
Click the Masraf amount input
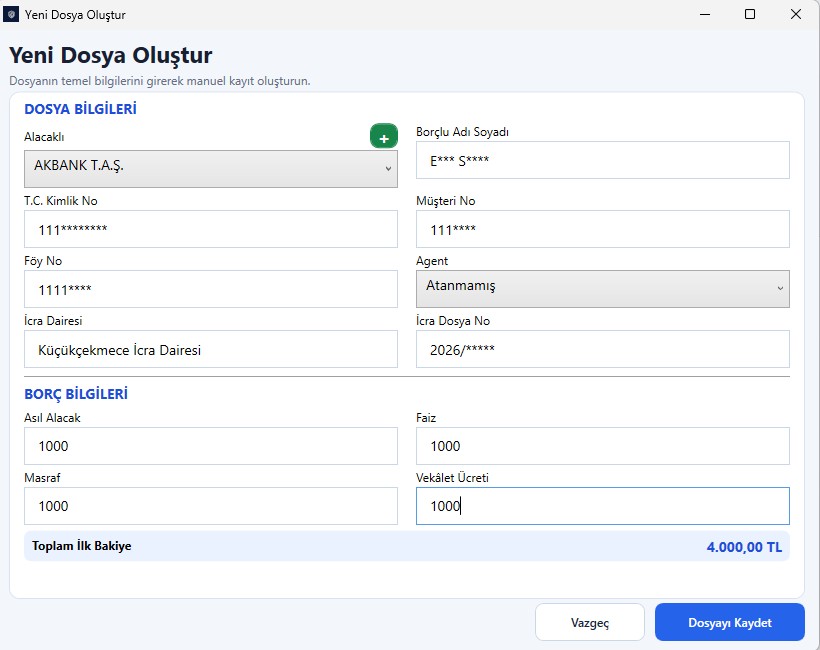pyautogui.click(x=211, y=506)
